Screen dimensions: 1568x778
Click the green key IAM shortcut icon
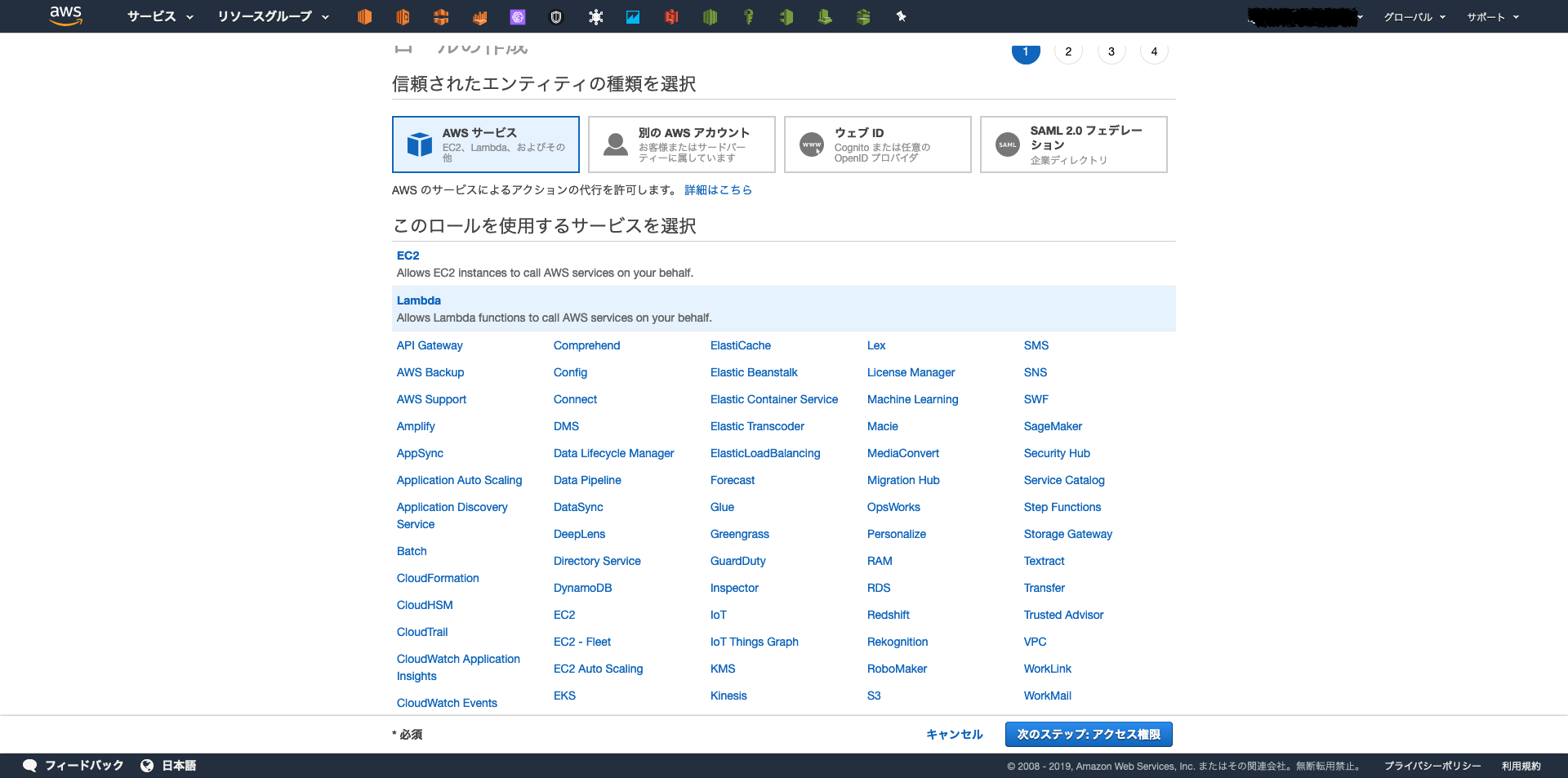[748, 16]
